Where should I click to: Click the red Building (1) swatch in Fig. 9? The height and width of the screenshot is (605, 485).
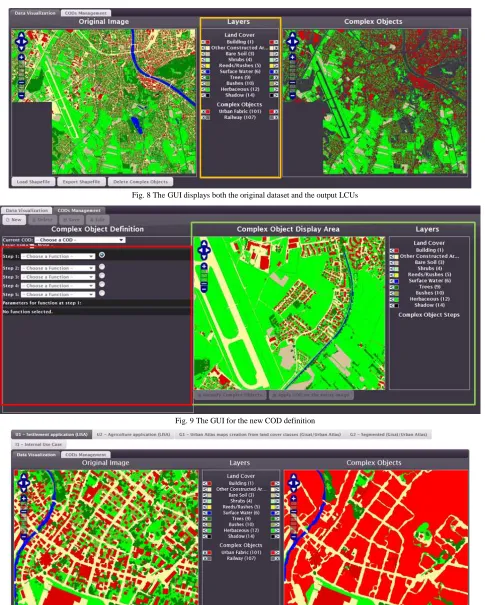[396, 251]
